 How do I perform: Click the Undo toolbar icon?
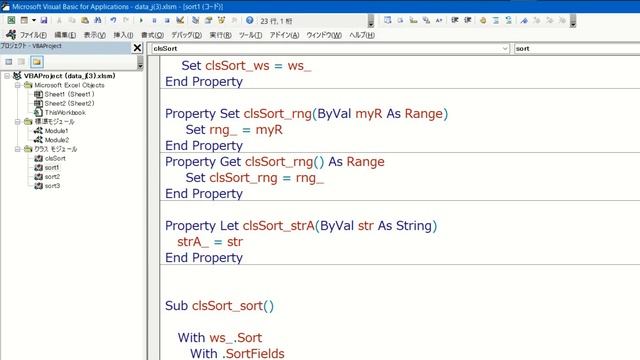(113, 20)
